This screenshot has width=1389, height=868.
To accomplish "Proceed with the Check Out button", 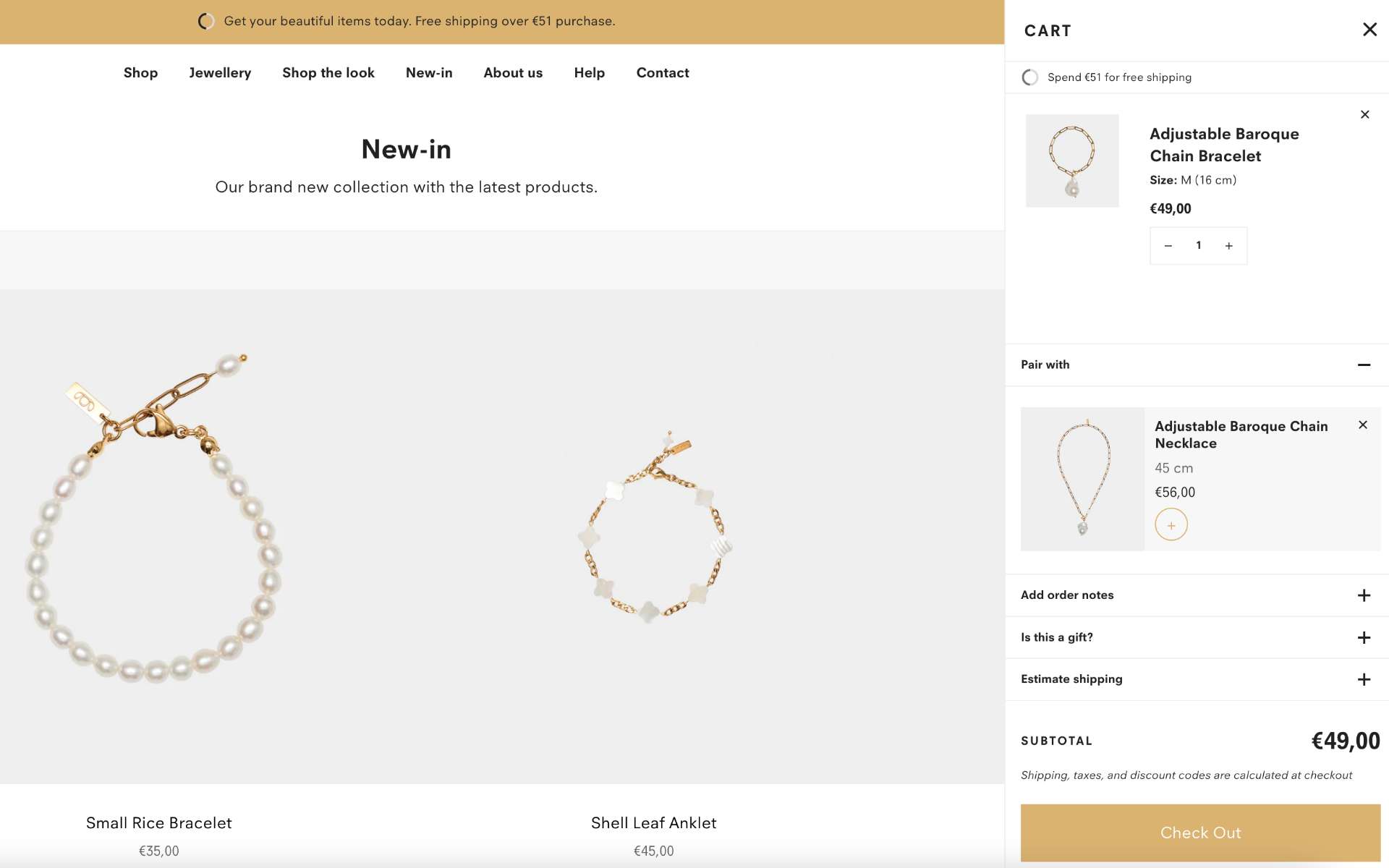I will (x=1199, y=833).
